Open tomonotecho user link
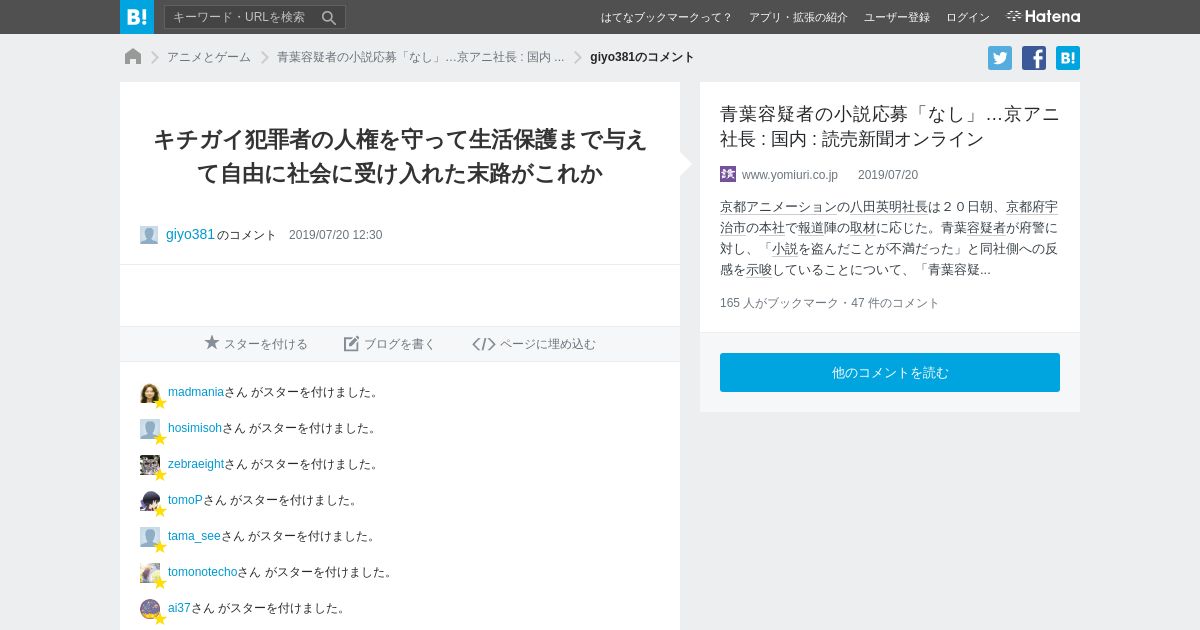The image size is (1200, 630). pos(202,572)
